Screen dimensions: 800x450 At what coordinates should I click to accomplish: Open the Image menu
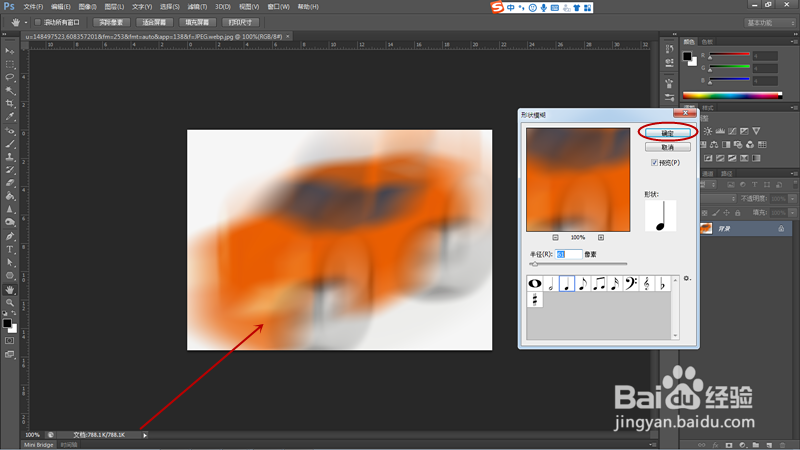88,7
